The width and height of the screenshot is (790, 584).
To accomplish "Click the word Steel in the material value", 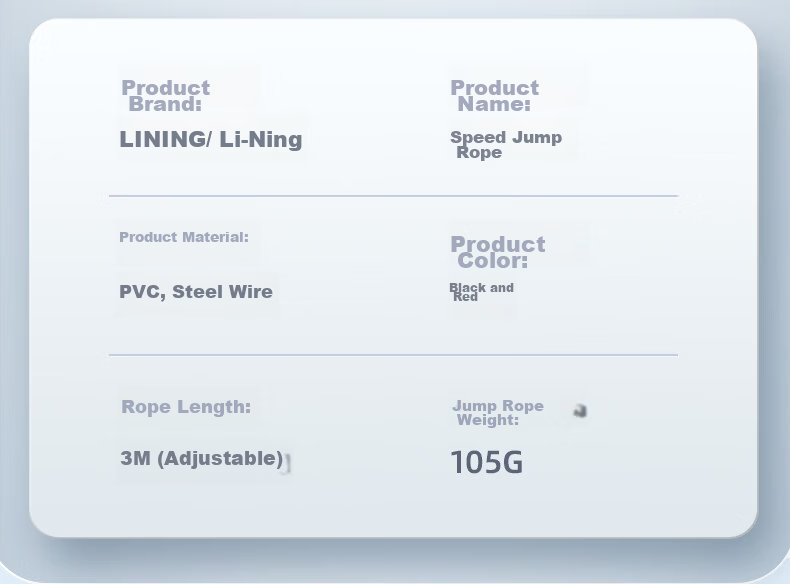I will pos(198,292).
